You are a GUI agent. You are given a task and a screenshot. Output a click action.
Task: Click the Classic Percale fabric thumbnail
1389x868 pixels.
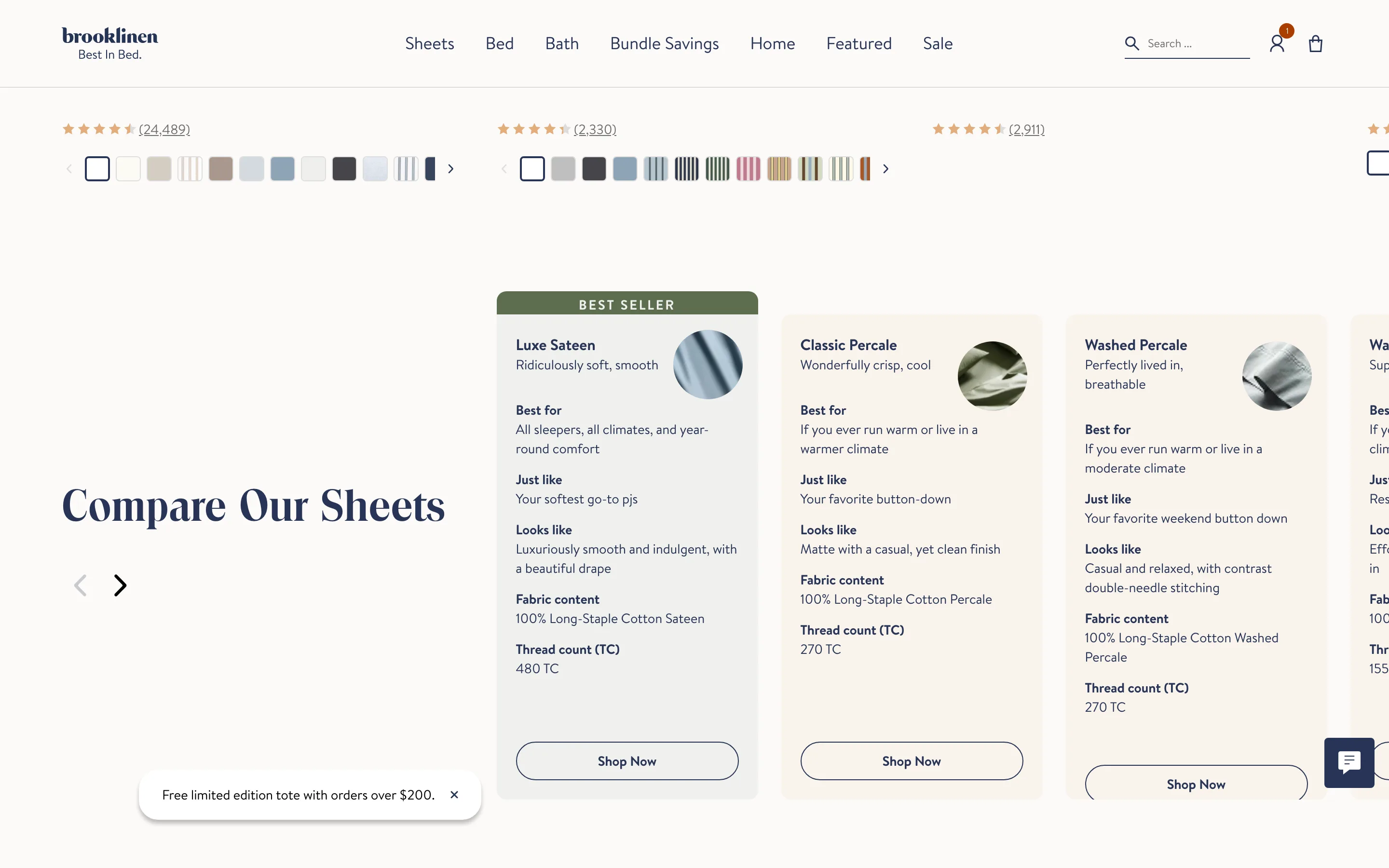click(993, 376)
